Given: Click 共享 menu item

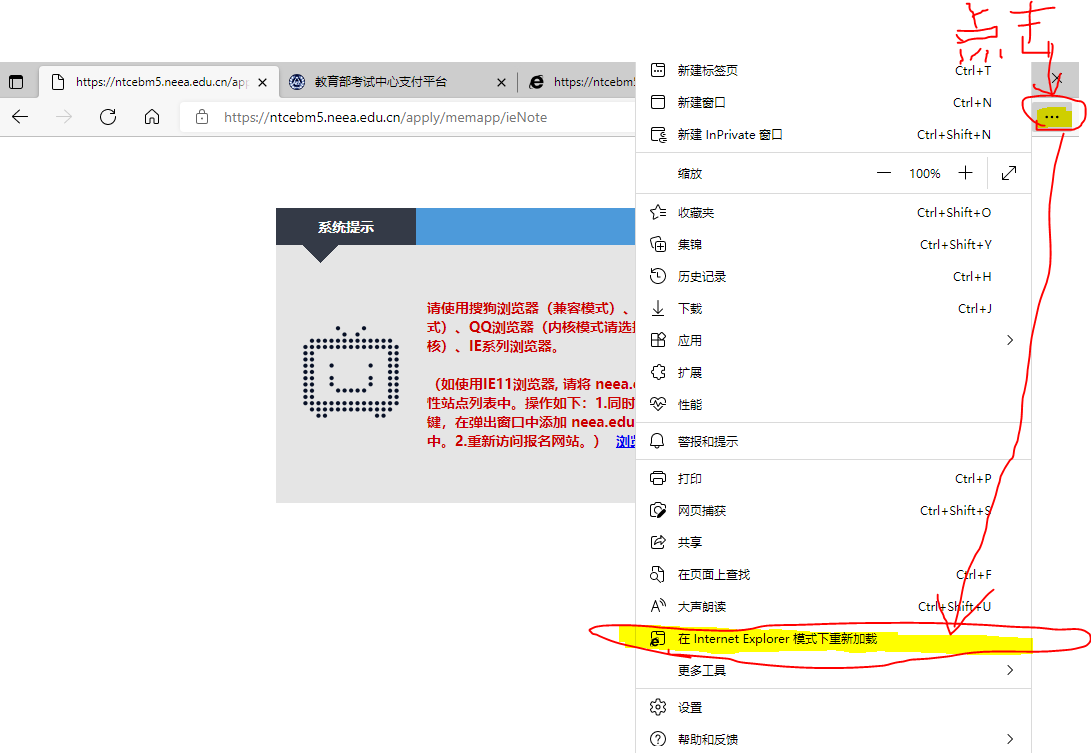Looking at the screenshot, I should point(834,542).
